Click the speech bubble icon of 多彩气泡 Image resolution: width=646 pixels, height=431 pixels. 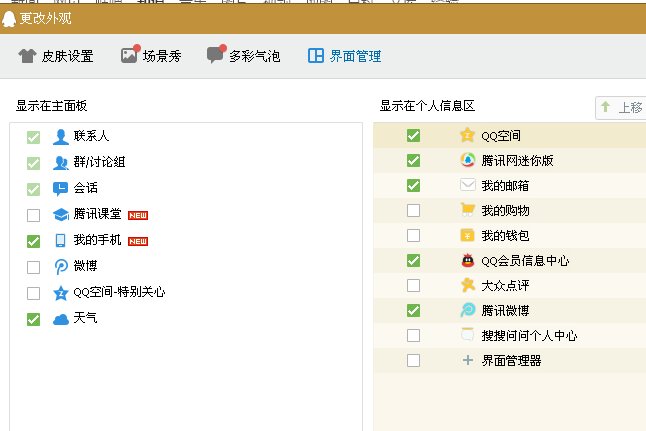click(216, 54)
